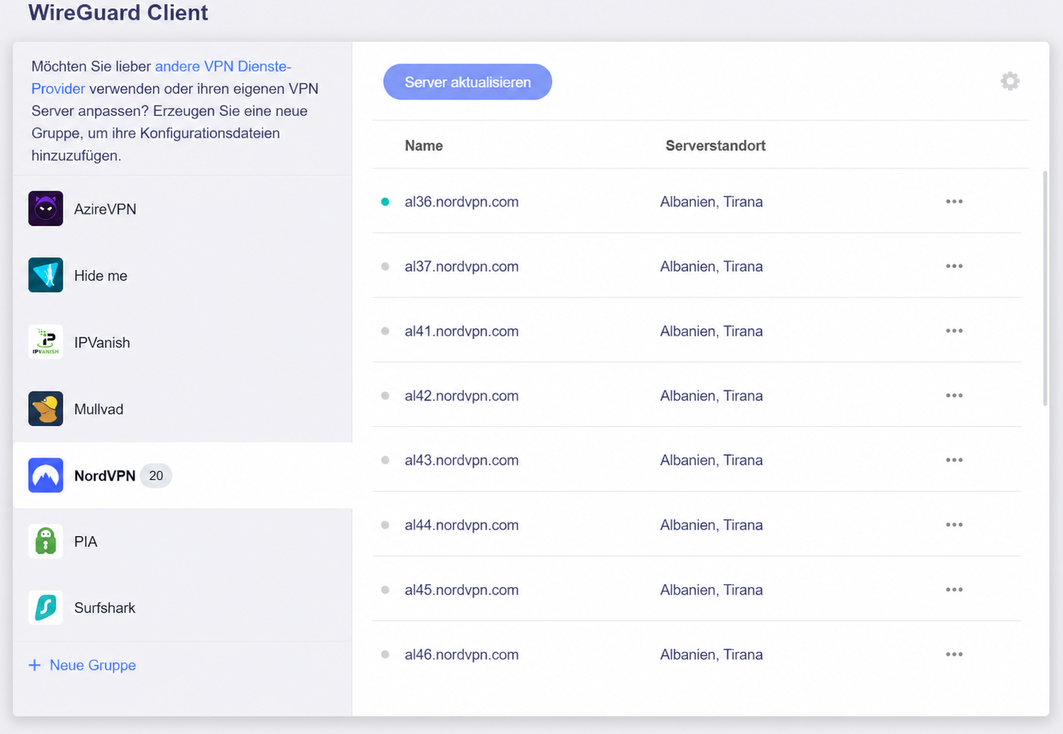Select the Mullvad group label
The height and width of the screenshot is (734, 1063).
[x=98, y=409]
